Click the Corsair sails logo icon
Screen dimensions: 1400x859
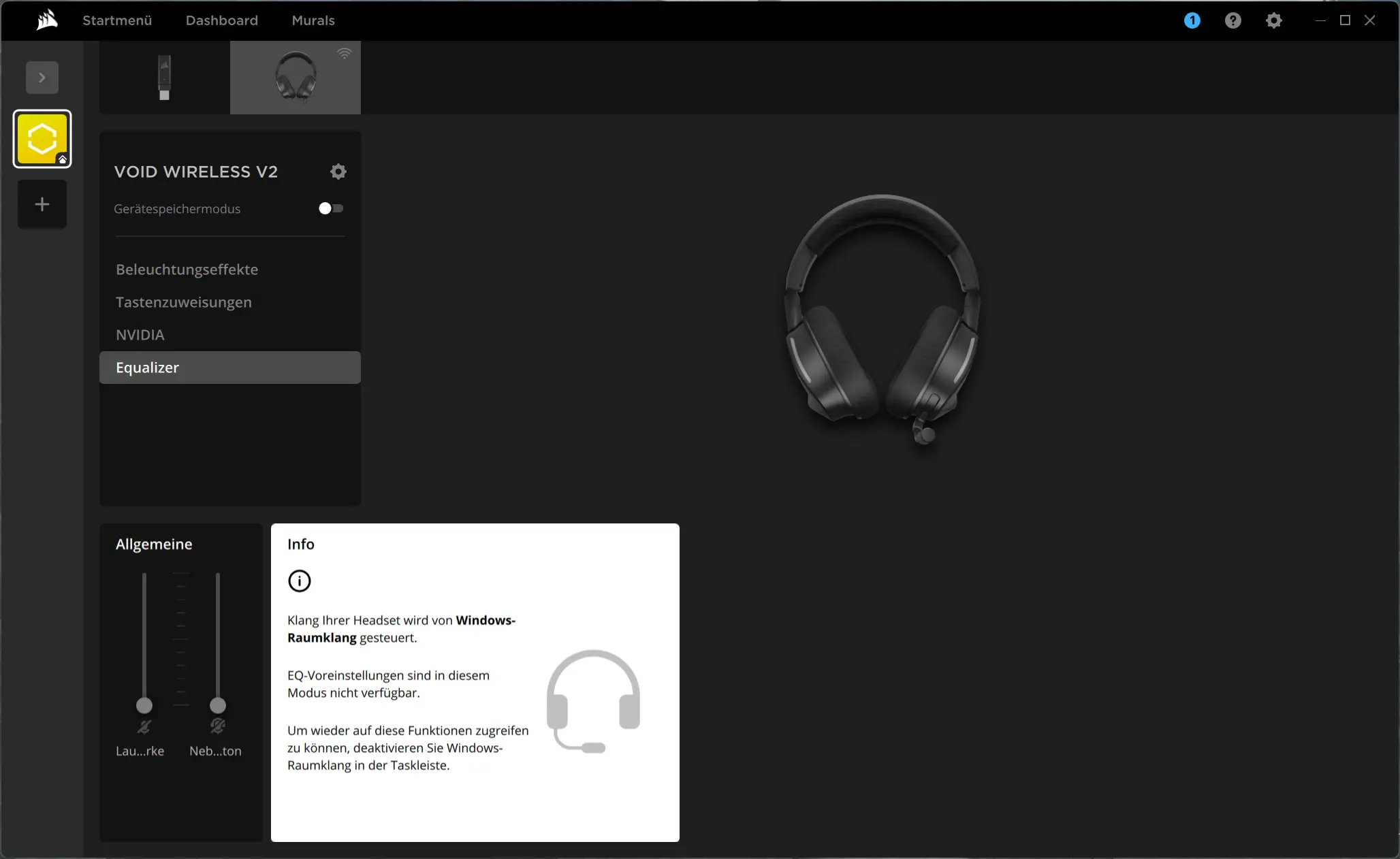click(47, 20)
